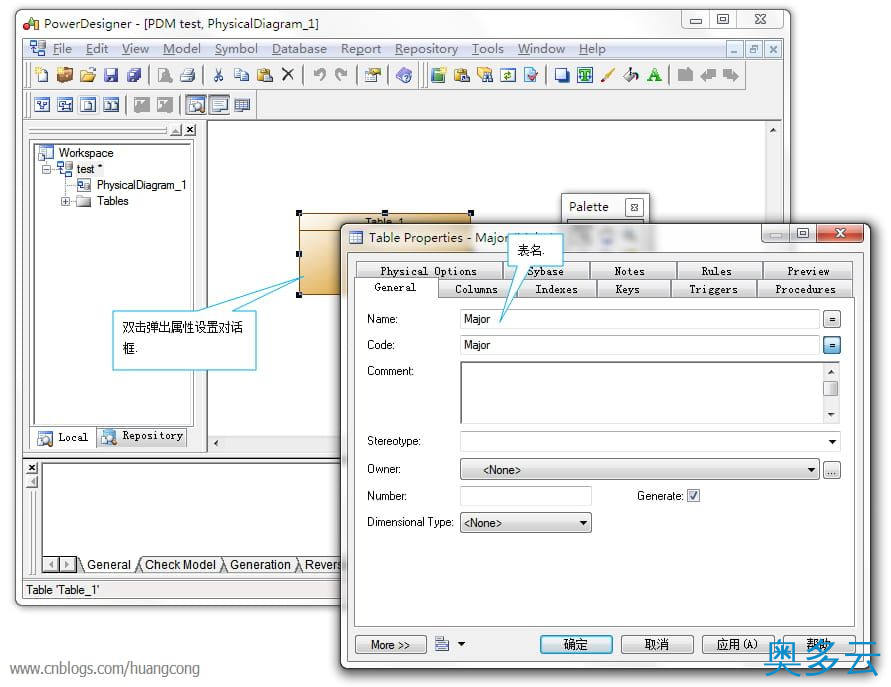Switch to the Keys tab

click(x=627, y=289)
